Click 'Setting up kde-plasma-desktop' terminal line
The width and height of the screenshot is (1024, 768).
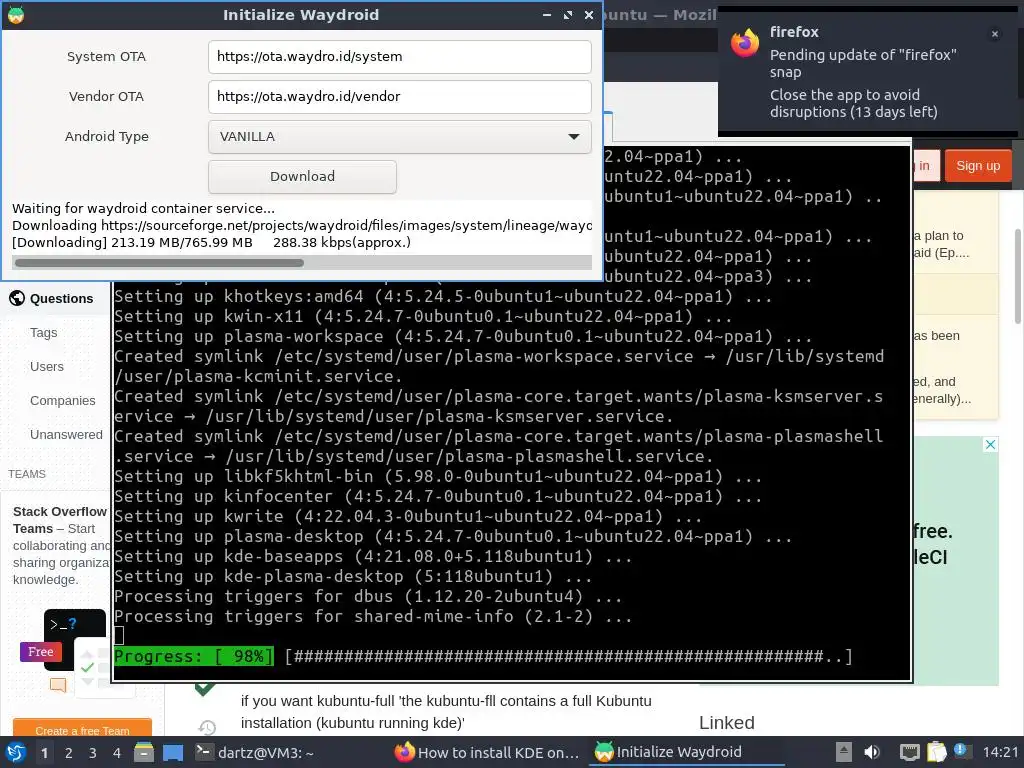[353, 576]
